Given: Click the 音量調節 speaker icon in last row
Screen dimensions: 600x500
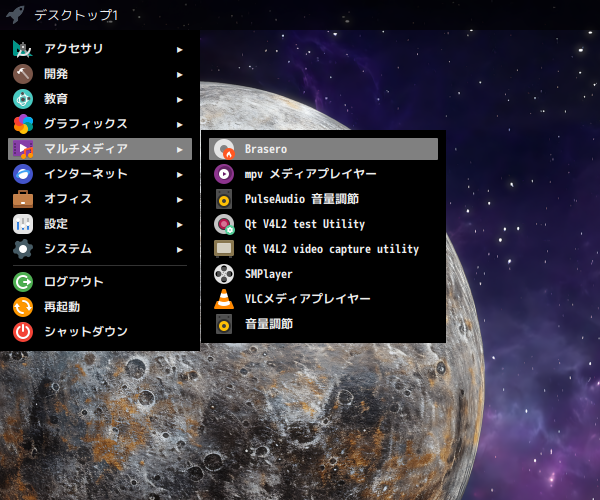Looking at the screenshot, I should [224, 324].
